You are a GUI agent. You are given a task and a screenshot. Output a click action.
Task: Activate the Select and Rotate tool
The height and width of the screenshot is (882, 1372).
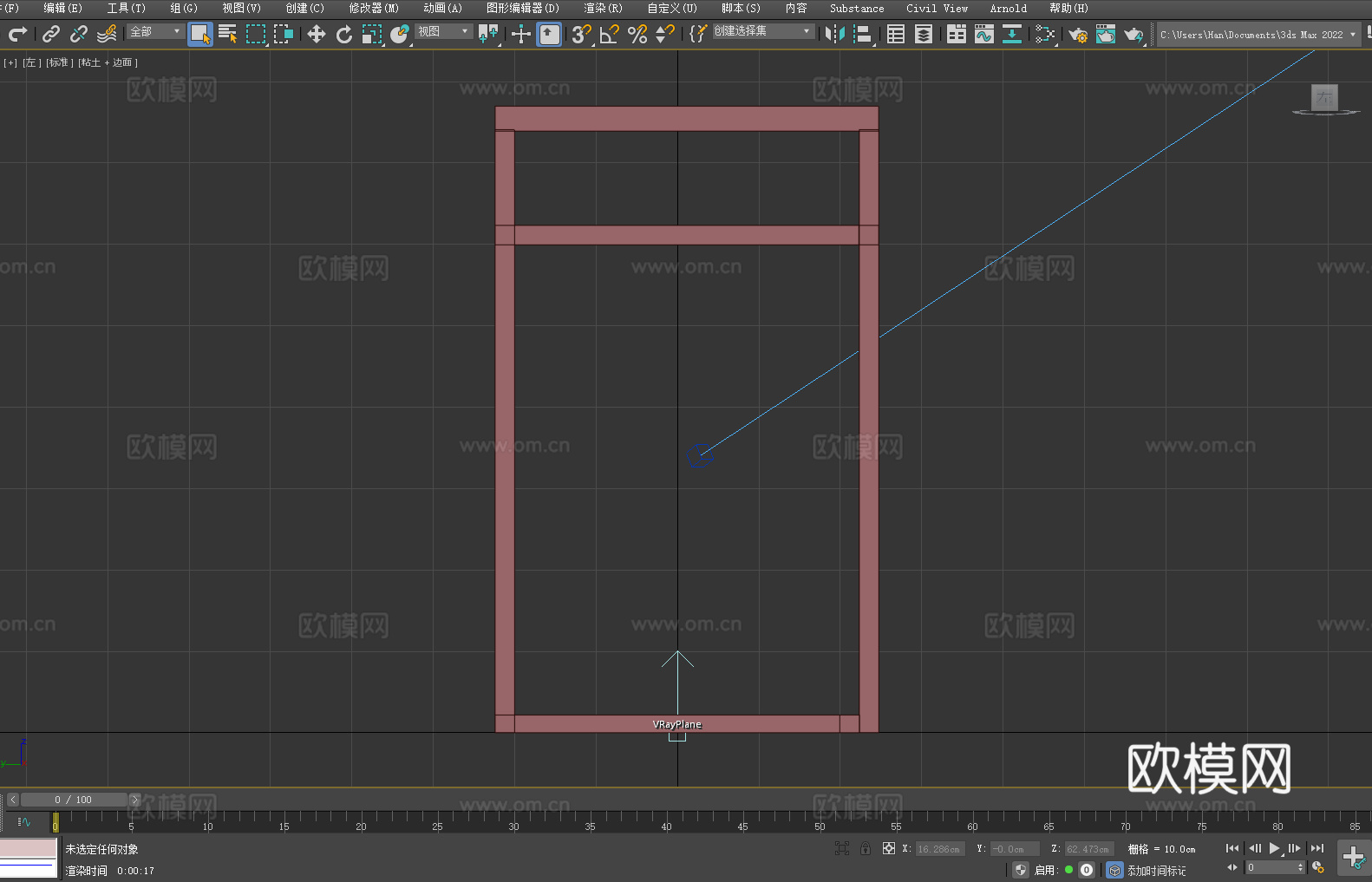(344, 34)
